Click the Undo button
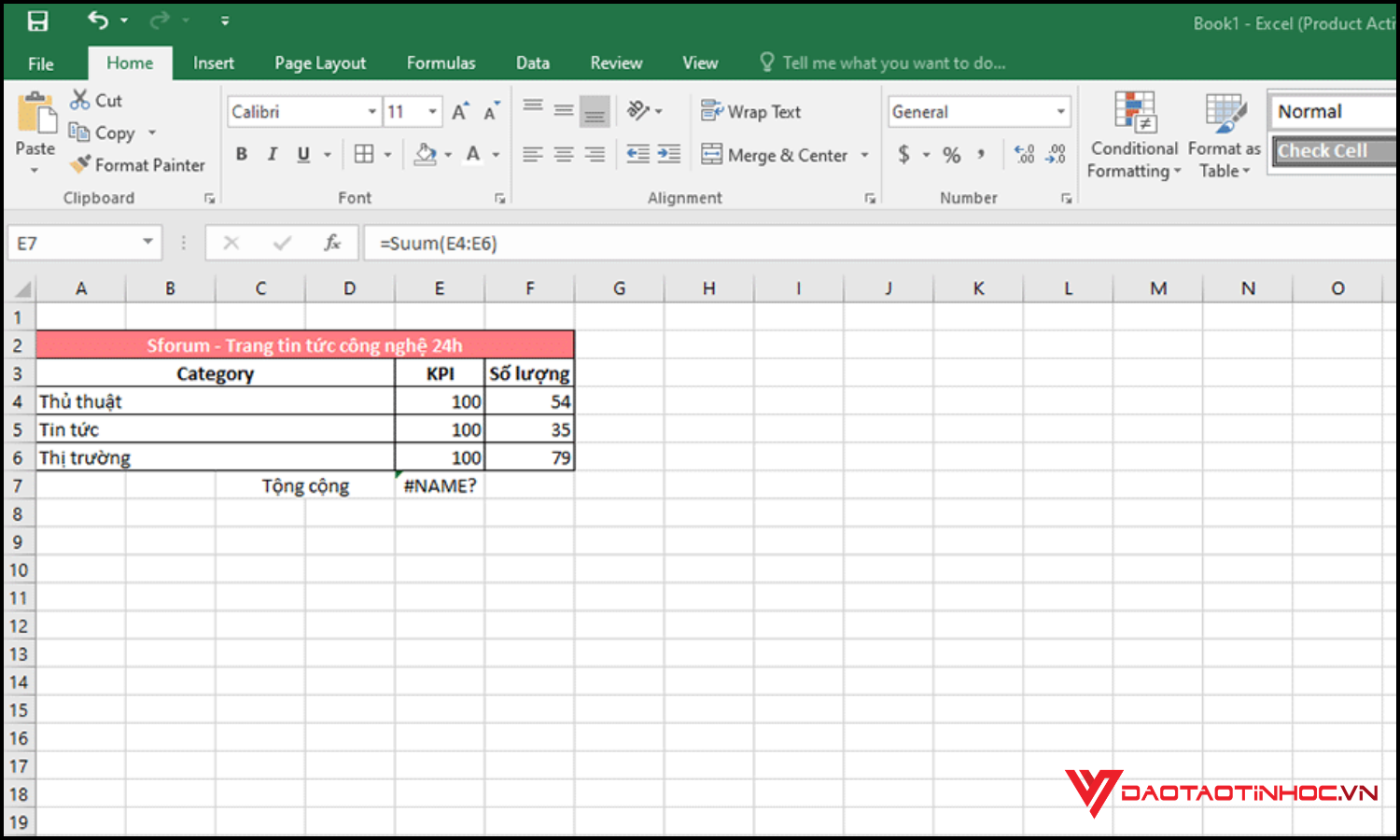The height and width of the screenshot is (840, 1400). tap(96, 20)
